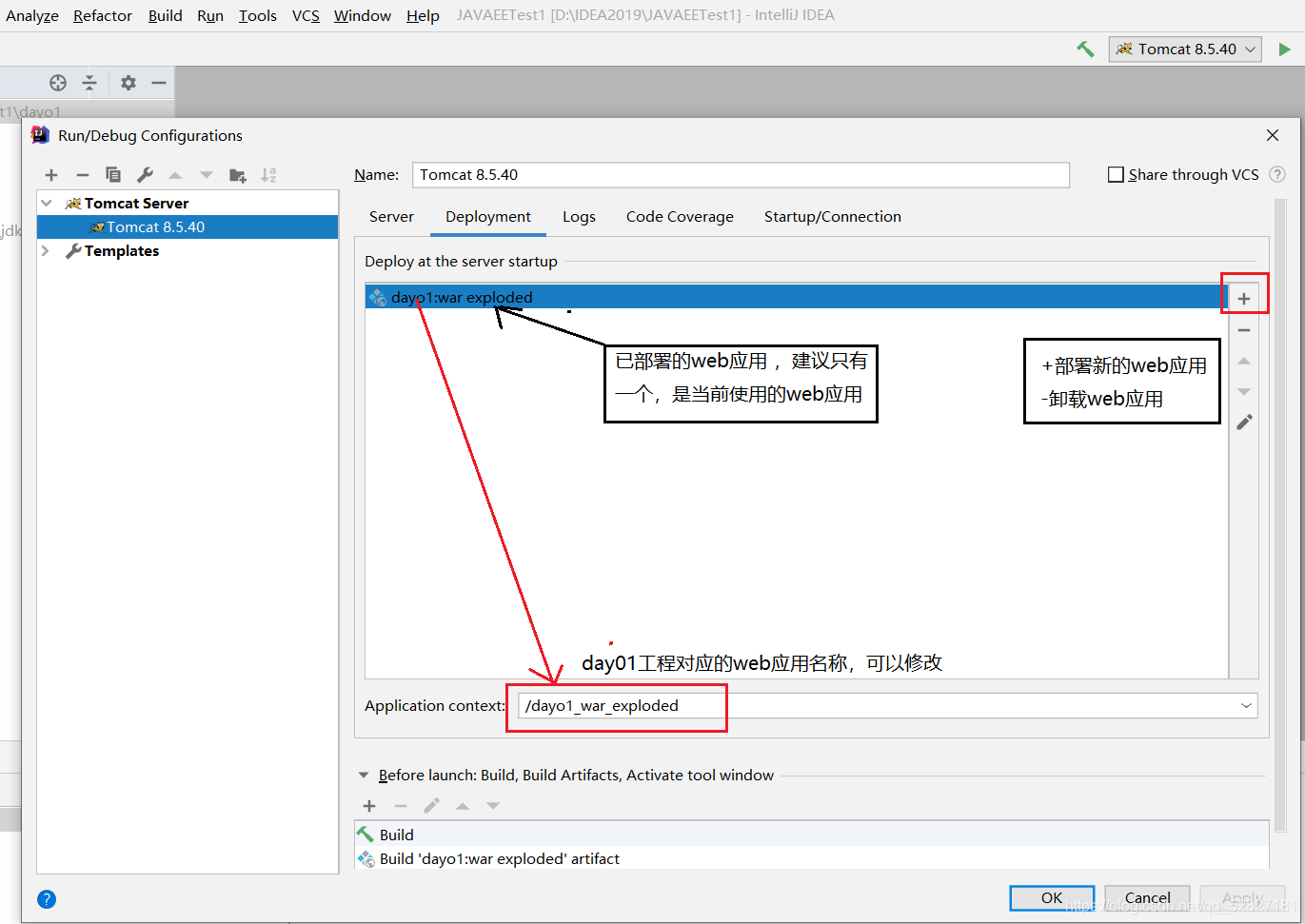Move before launch task up
The width and height of the screenshot is (1305, 924).
(463, 806)
